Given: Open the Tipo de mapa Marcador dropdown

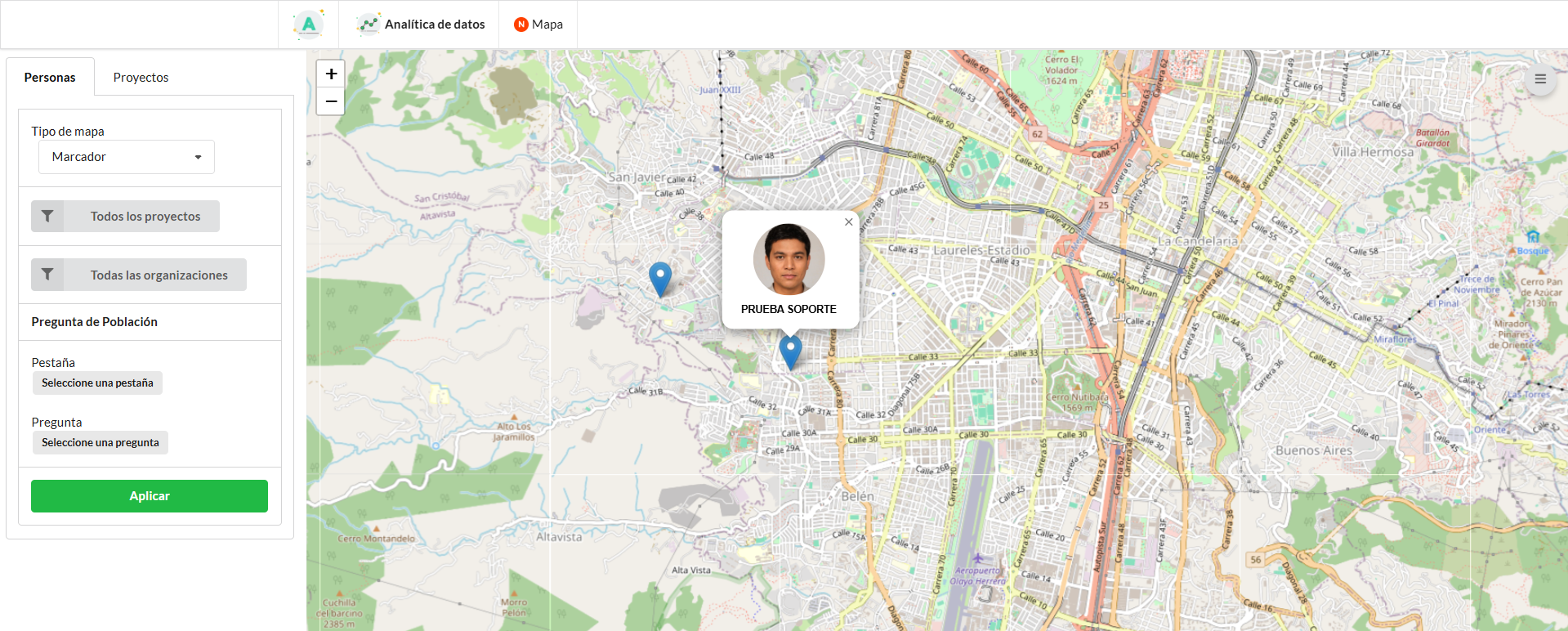Looking at the screenshot, I should coord(127,157).
